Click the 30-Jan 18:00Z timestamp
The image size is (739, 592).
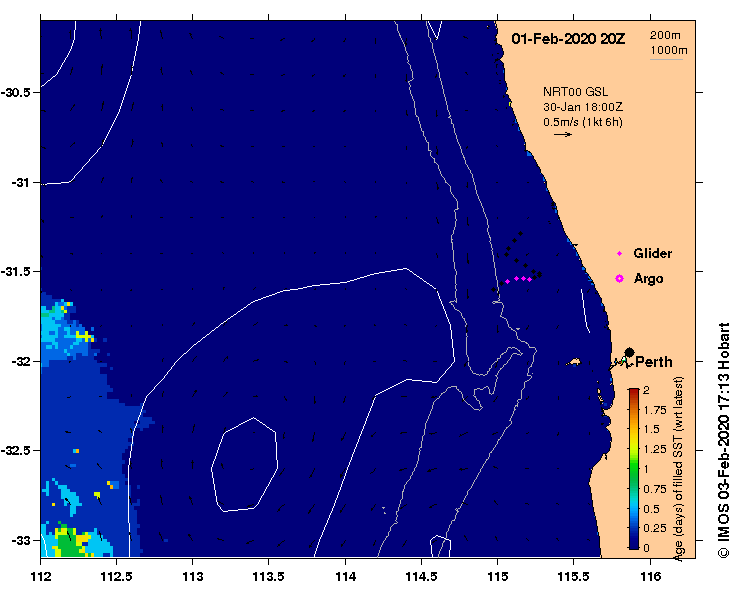pos(583,107)
